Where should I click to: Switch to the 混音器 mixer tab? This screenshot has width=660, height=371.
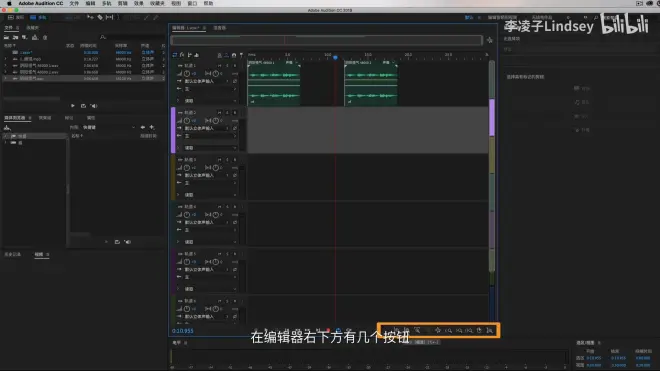[219, 28]
